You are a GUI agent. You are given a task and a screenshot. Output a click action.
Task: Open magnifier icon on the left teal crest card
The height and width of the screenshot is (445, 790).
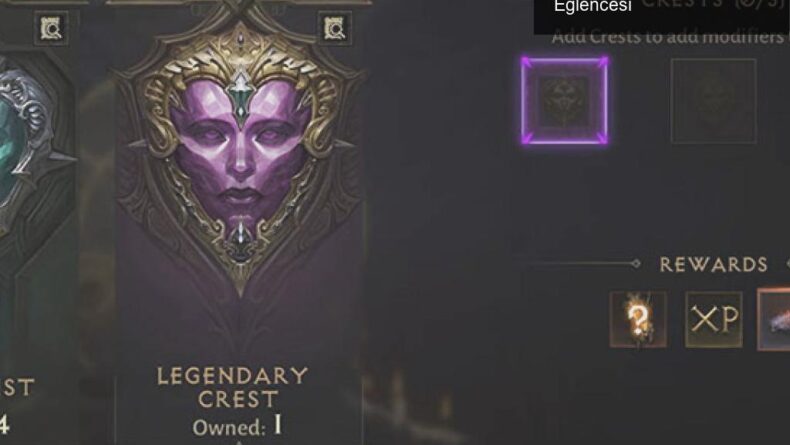tap(51, 29)
